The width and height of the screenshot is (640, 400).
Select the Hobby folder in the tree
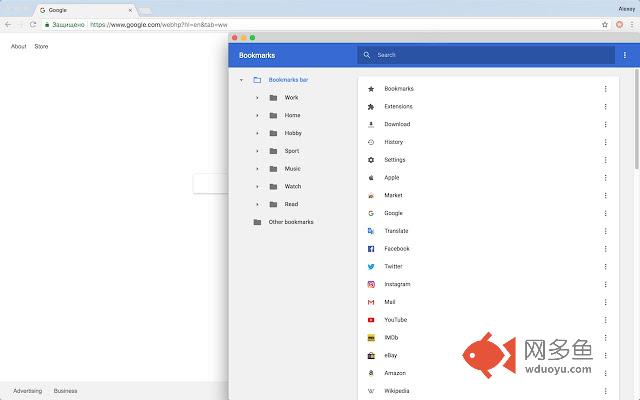285,133
